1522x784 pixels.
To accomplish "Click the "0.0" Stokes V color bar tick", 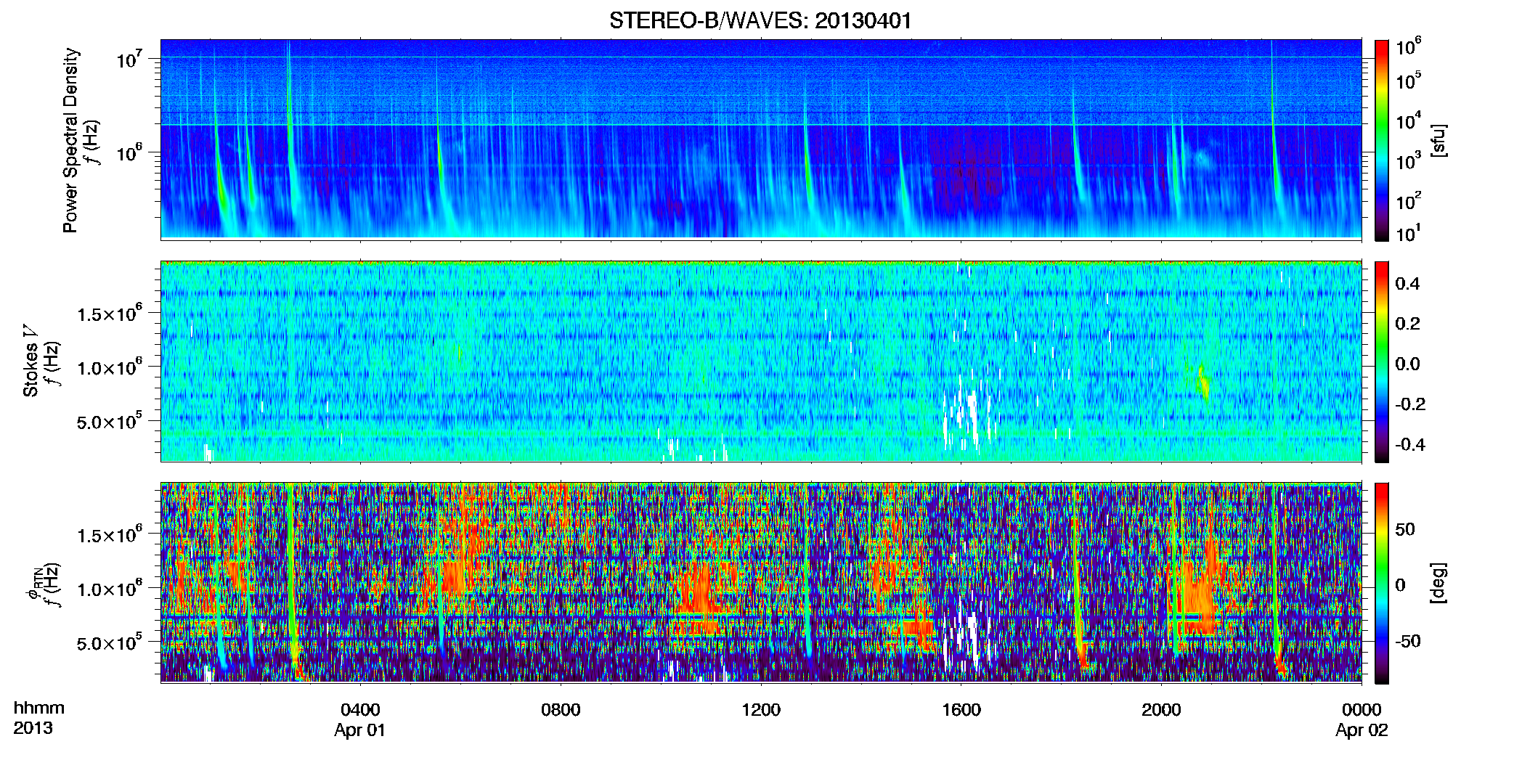I will tap(1407, 364).
